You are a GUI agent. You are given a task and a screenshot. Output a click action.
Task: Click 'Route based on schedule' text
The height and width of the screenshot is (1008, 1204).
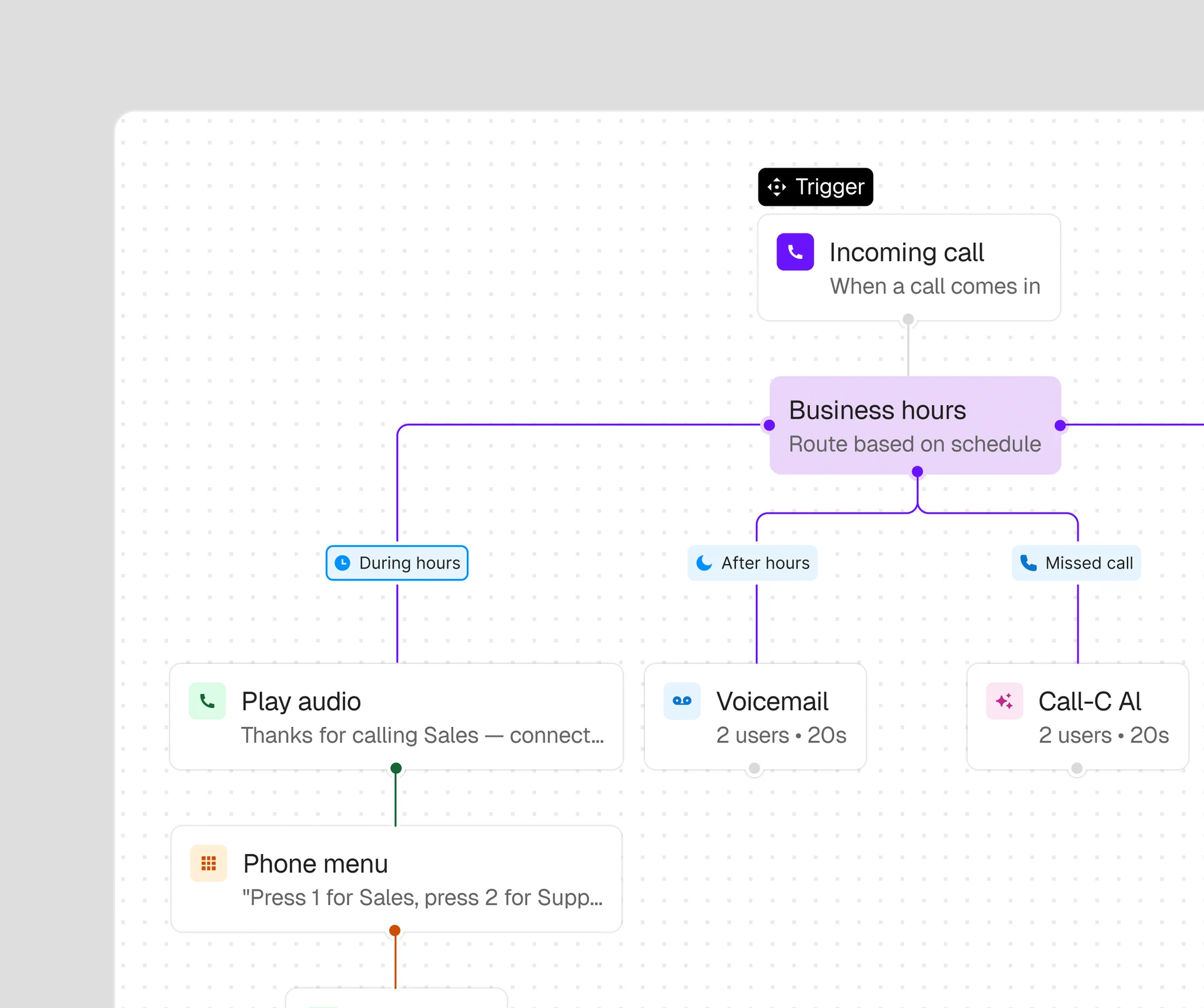pos(915,444)
